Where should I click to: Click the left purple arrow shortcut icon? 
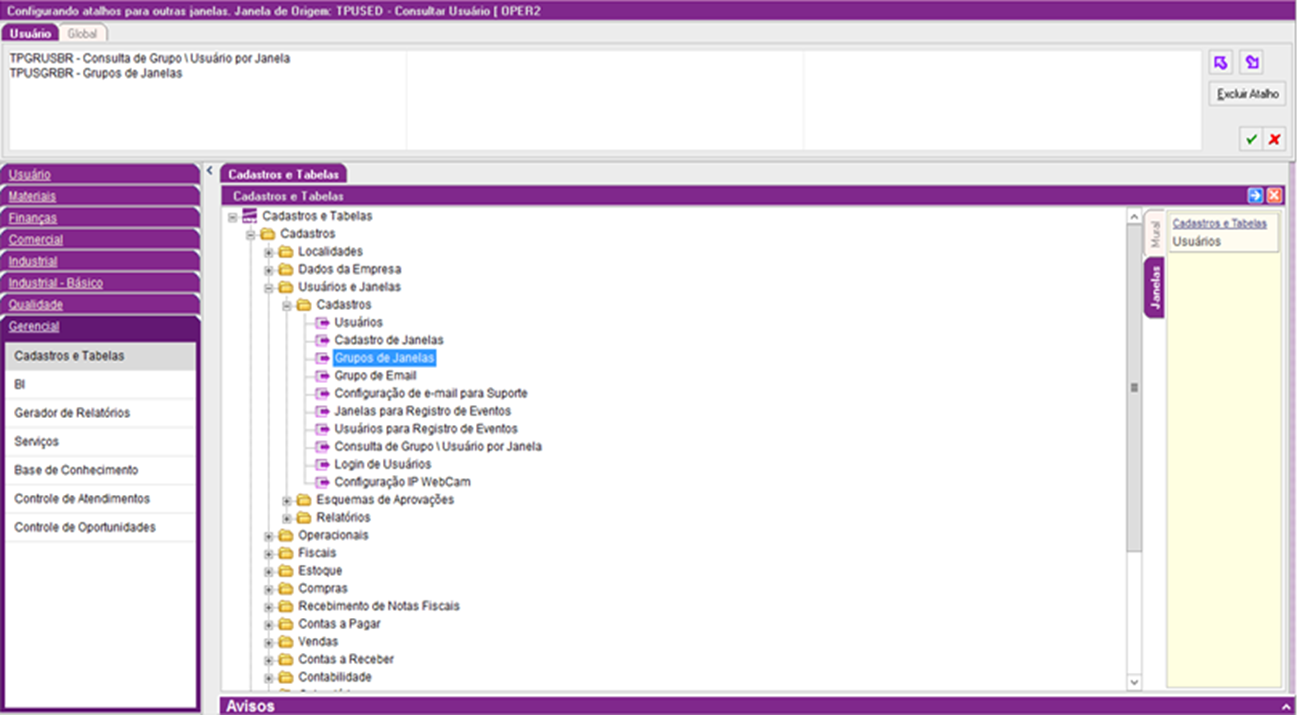[x=1220, y=62]
